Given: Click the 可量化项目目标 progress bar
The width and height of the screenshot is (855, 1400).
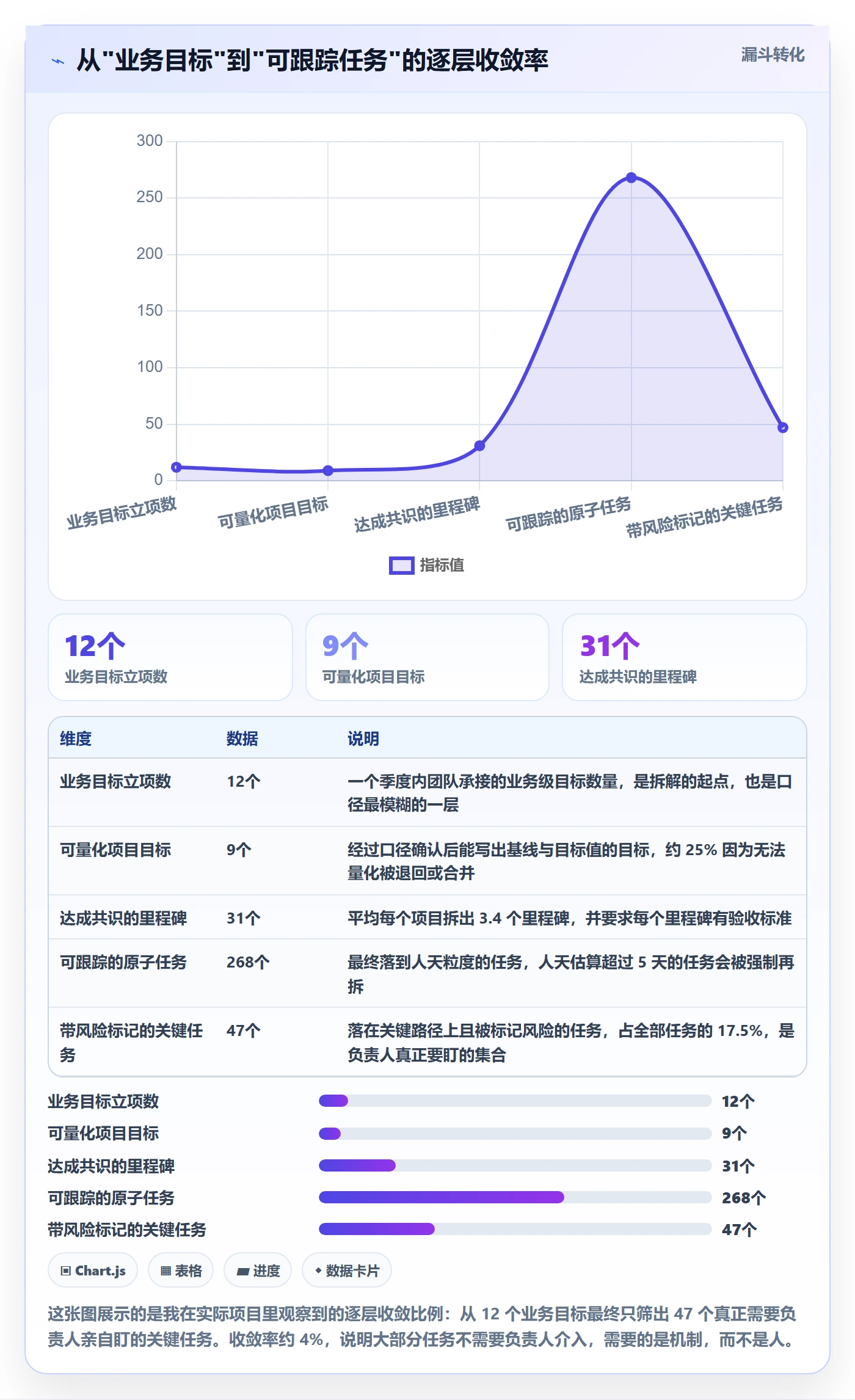Looking at the screenshot, I should [x=515, y=1134].
